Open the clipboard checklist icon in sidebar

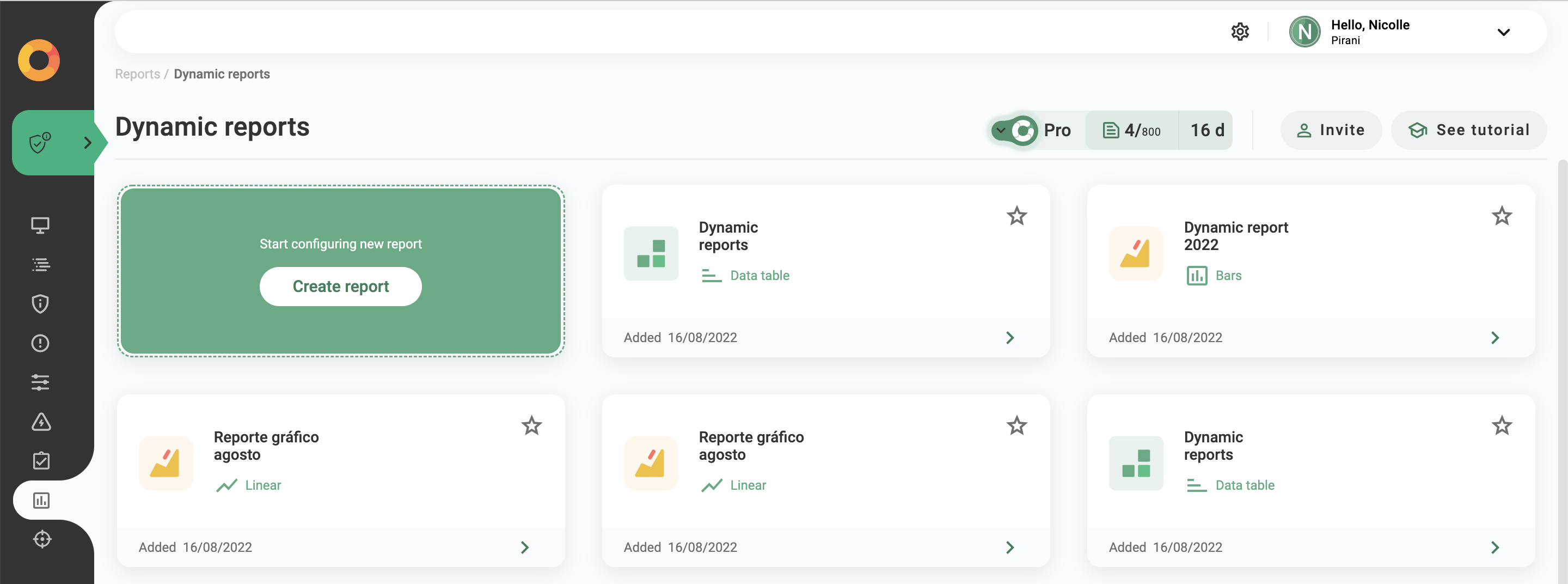click(40, 460)
